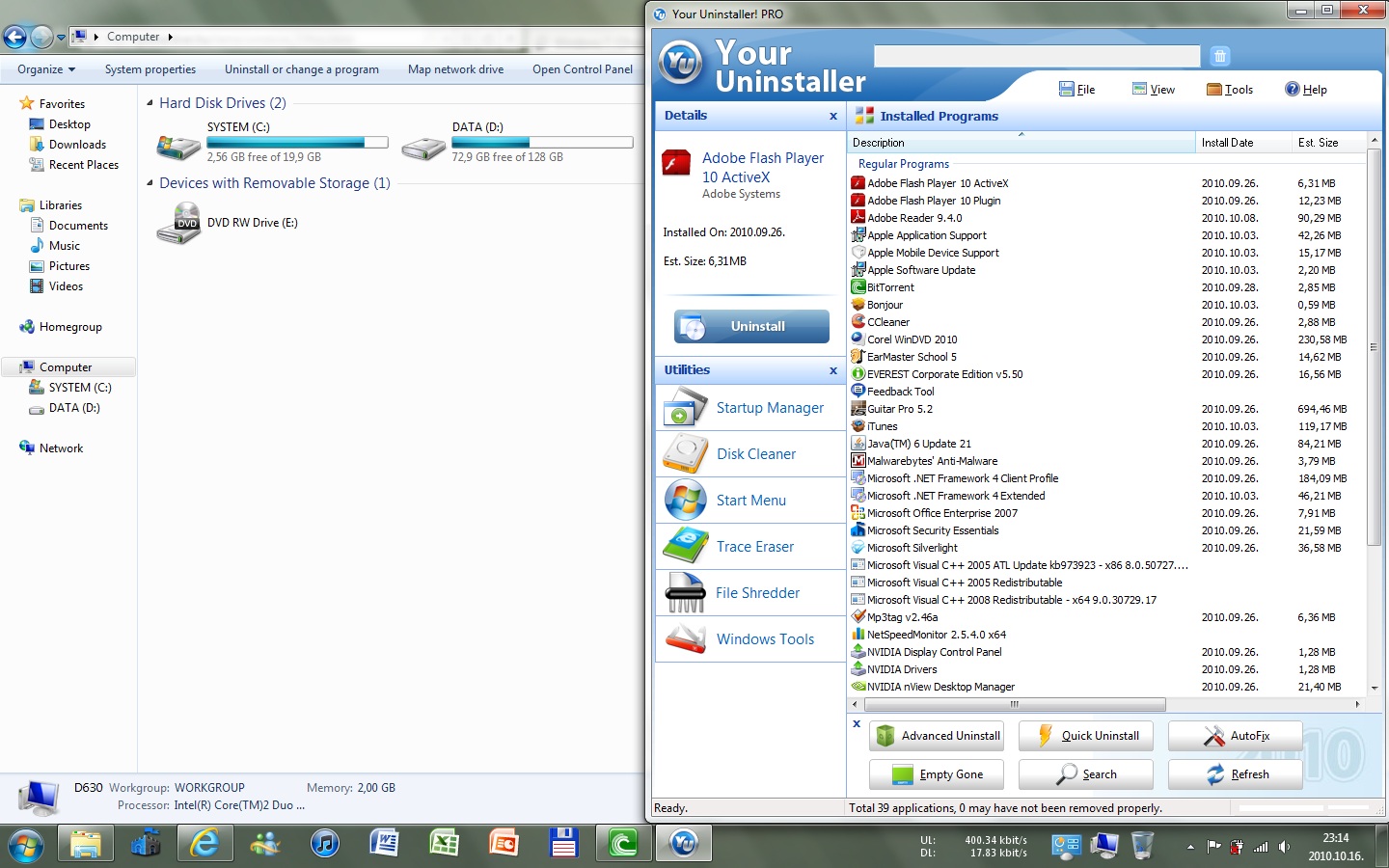Click Organize menu in Explorer toolbar

pyautogui.click(x=46, y=69)
